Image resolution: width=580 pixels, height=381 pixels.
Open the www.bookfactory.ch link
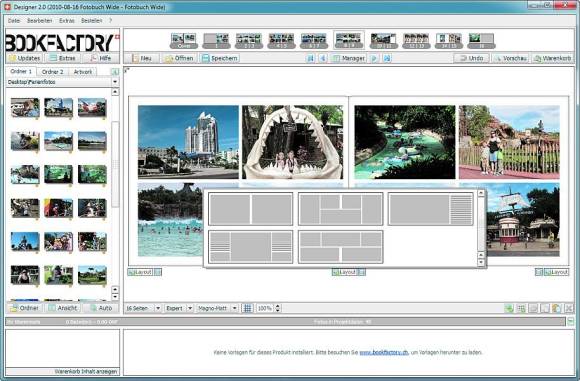pyautogui.click(x=384, y=352)
